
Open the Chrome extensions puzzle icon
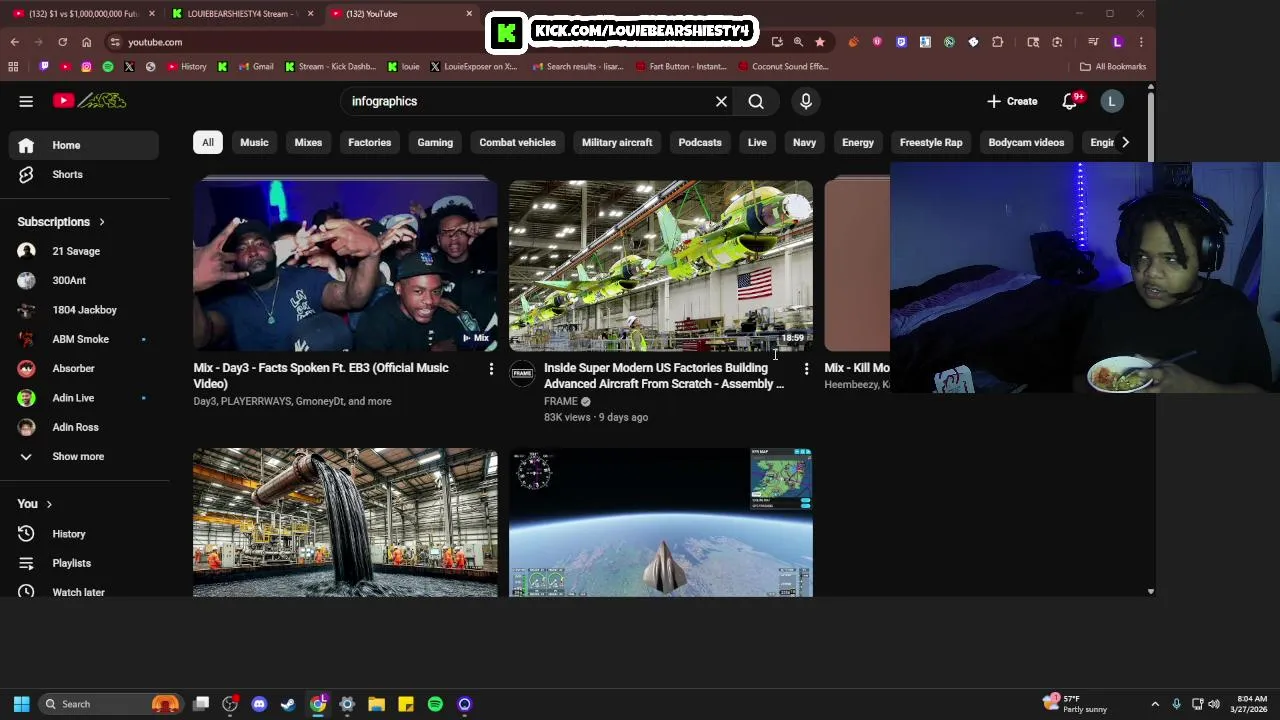[x=997, y=42]
